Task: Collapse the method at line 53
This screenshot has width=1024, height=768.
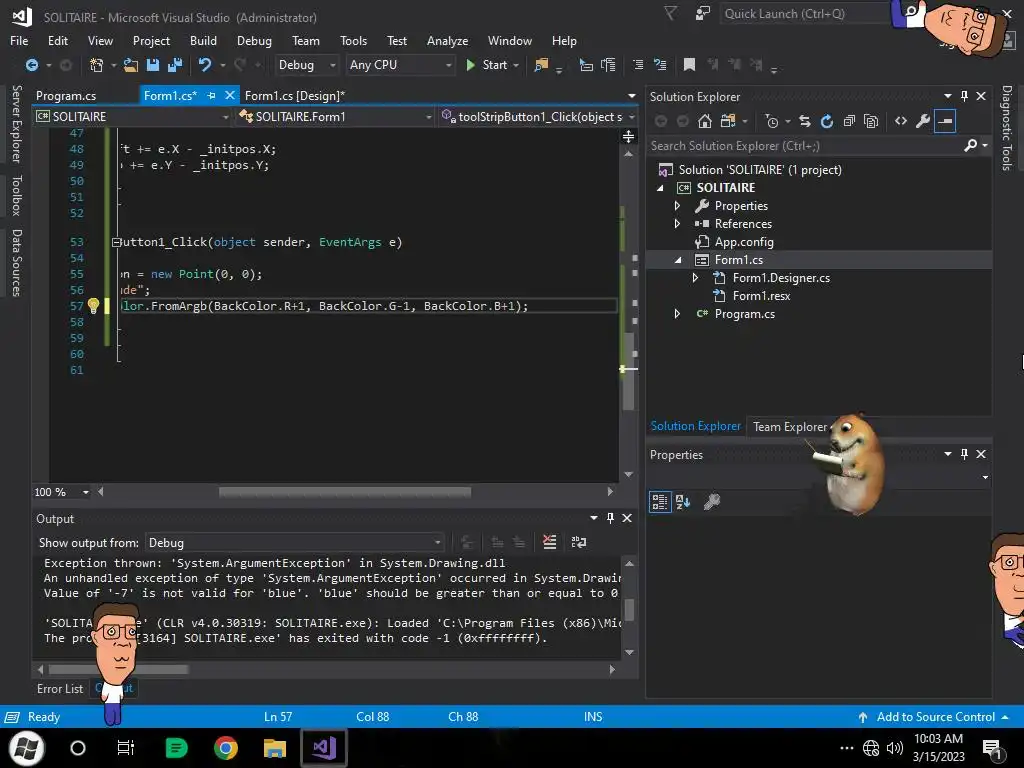Action: coord(116,242)
